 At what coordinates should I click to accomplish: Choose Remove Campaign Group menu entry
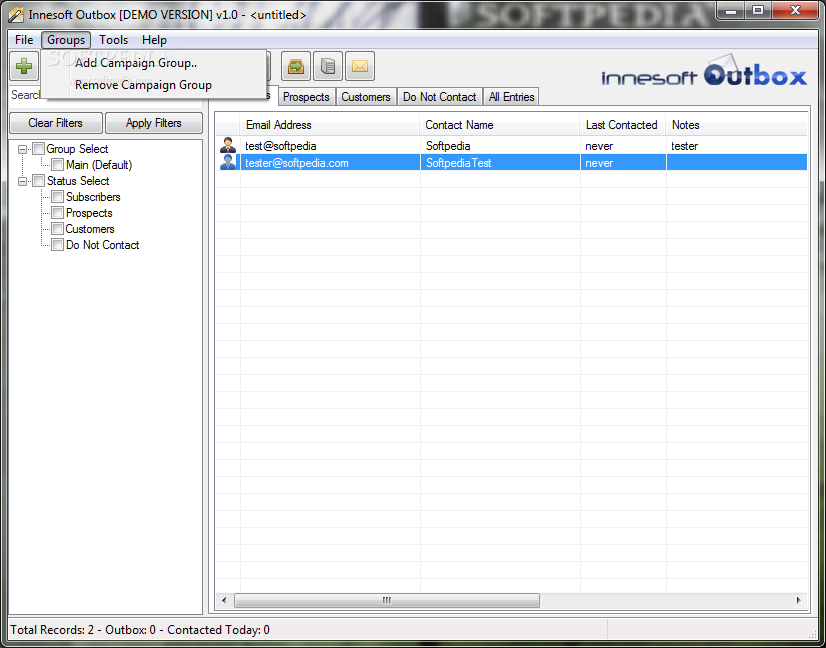154,85
